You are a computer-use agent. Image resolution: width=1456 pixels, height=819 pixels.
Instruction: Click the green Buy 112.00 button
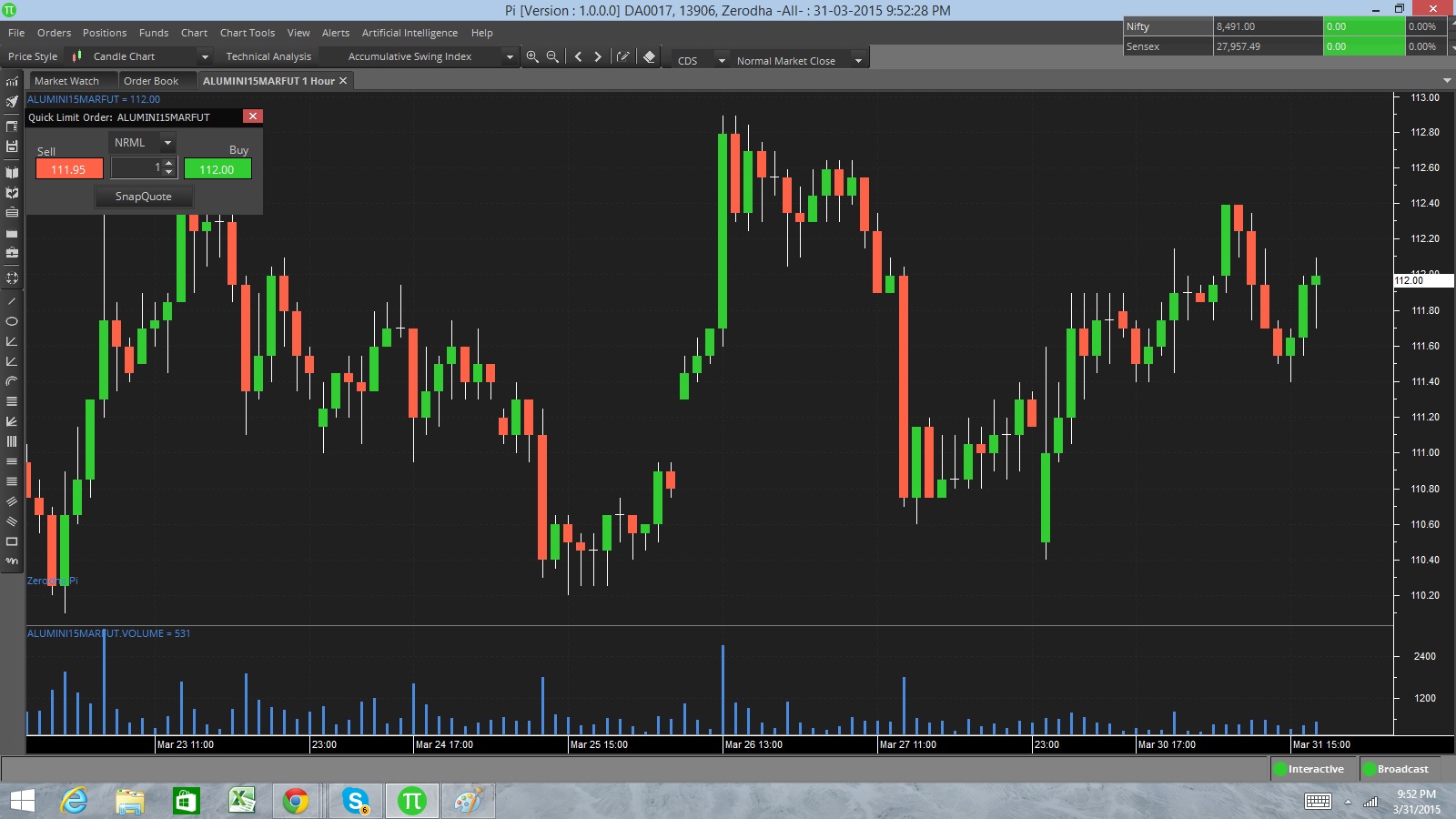point(217,169)
